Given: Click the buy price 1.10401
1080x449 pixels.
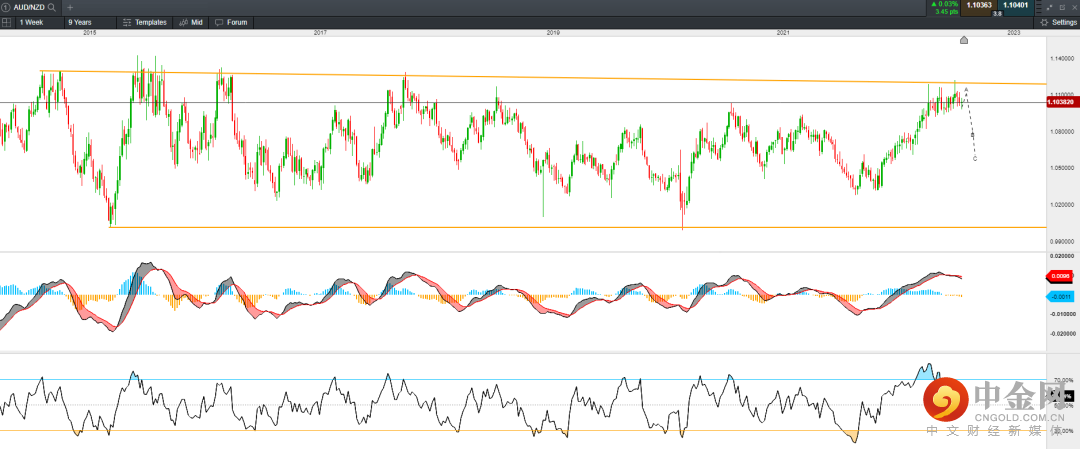Looking at the screenshot, I should pos(1016,7).
